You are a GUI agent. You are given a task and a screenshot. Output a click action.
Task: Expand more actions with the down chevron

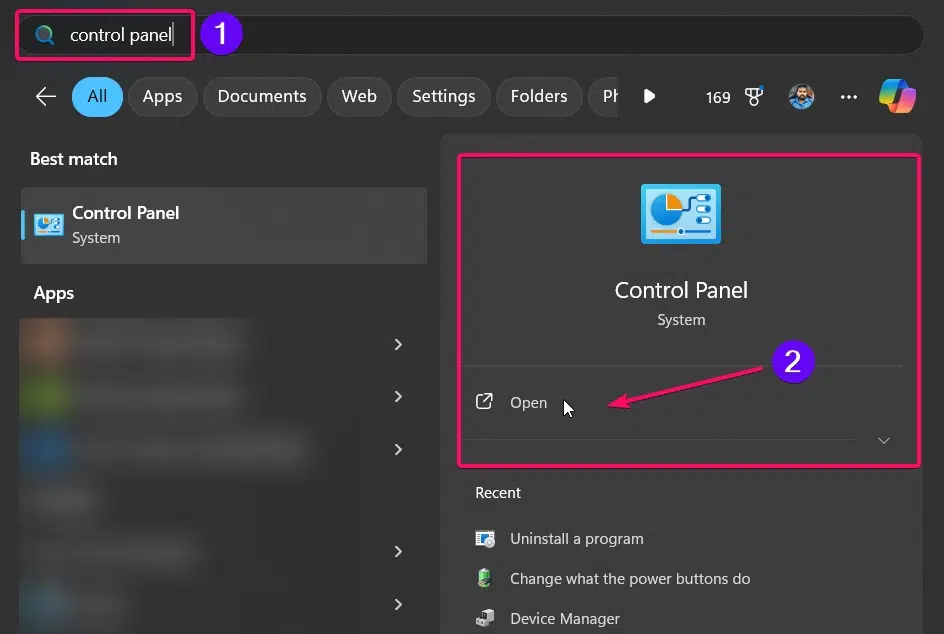(x=884, y=440)
